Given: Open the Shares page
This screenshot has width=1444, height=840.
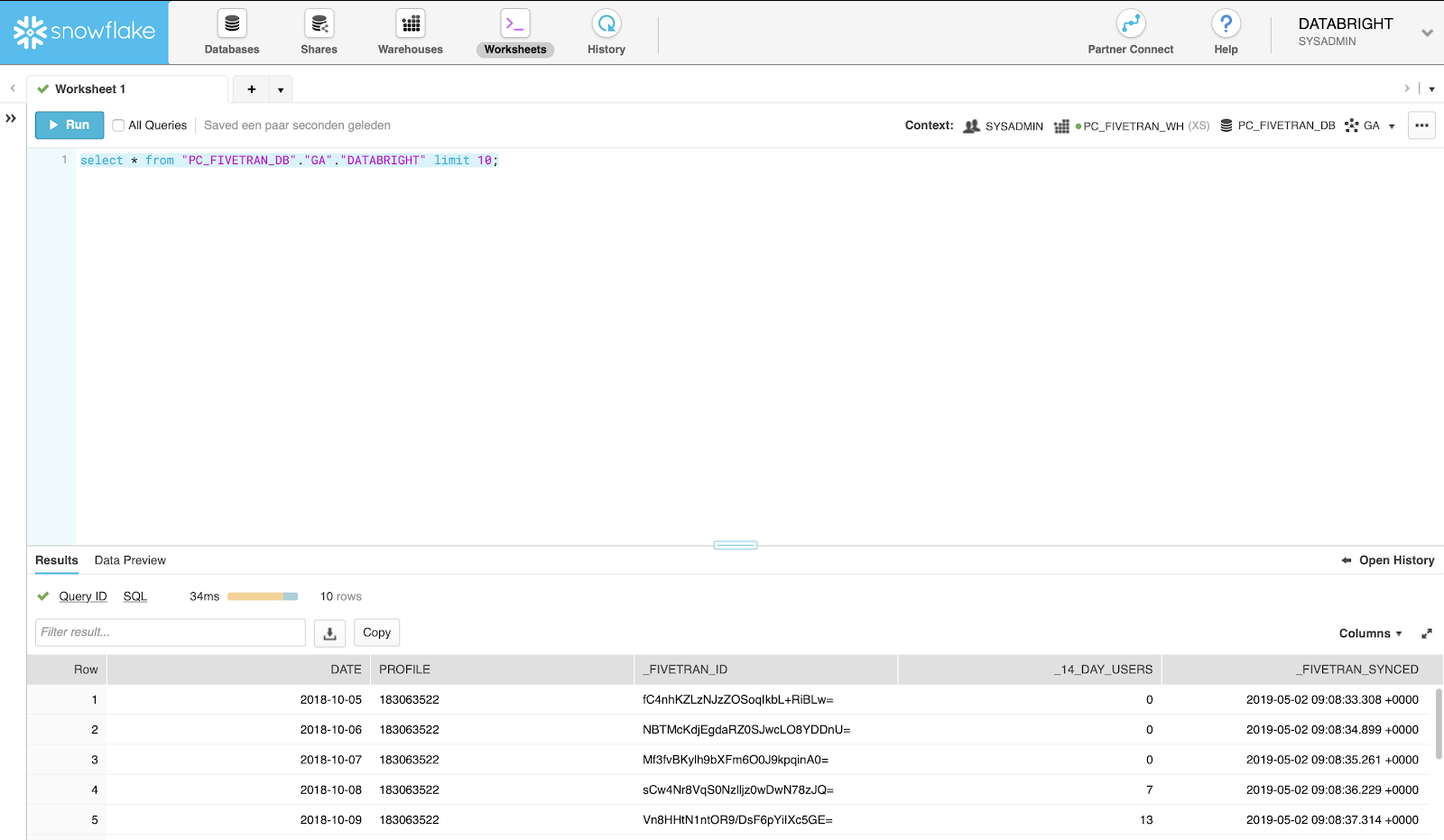Looking at the screenshot, I should pyautogui.click(x=319, y=32).
